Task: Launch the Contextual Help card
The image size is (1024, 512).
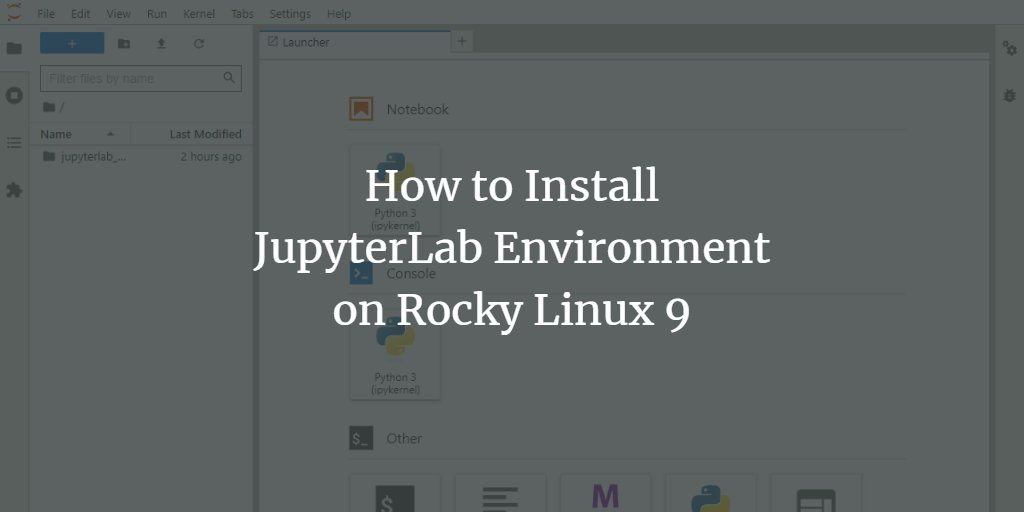Action: click(816, 493)
